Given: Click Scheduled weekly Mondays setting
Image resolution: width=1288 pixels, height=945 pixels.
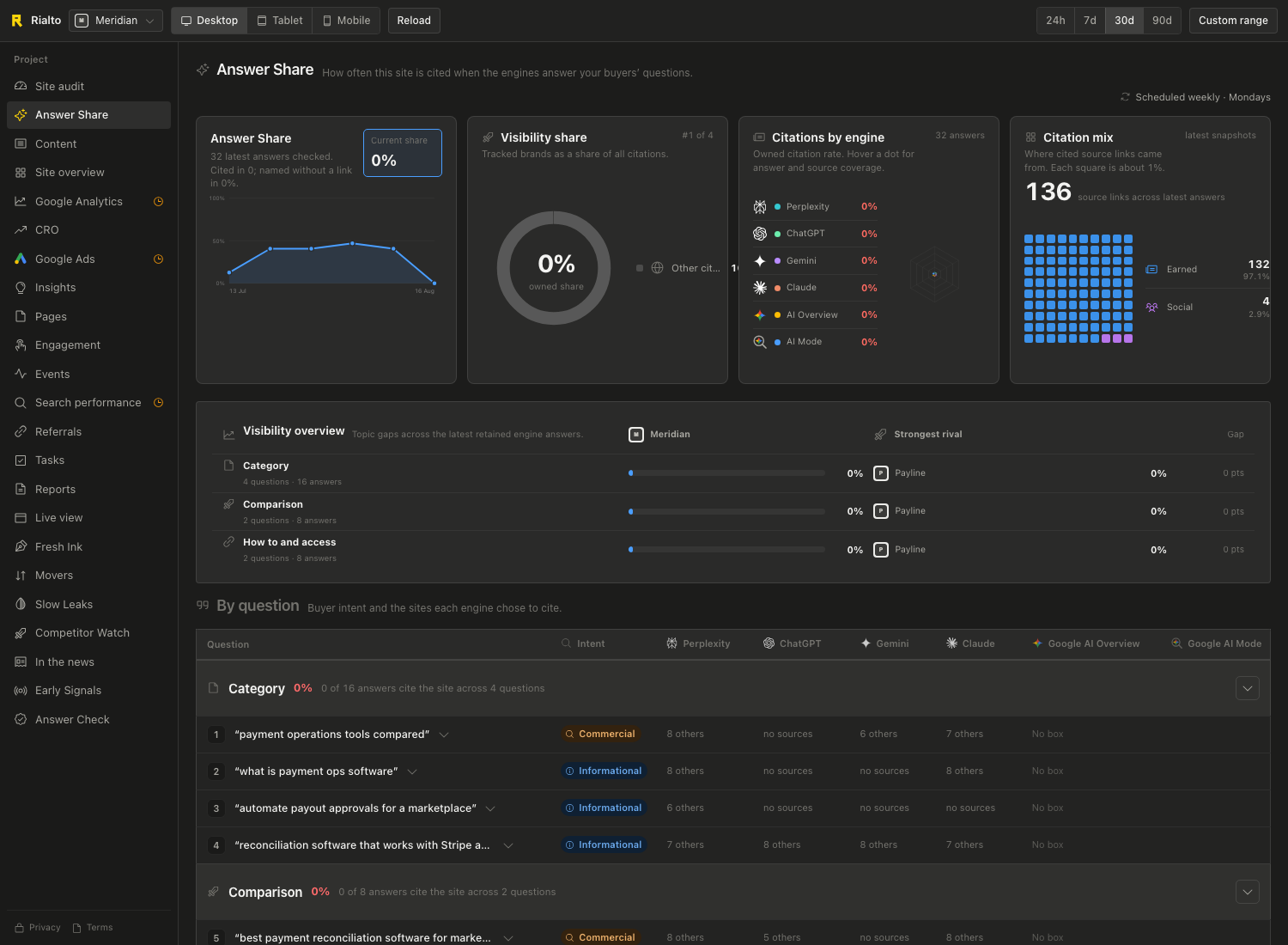Looking at the screenshot, I should pos(1195,97).
